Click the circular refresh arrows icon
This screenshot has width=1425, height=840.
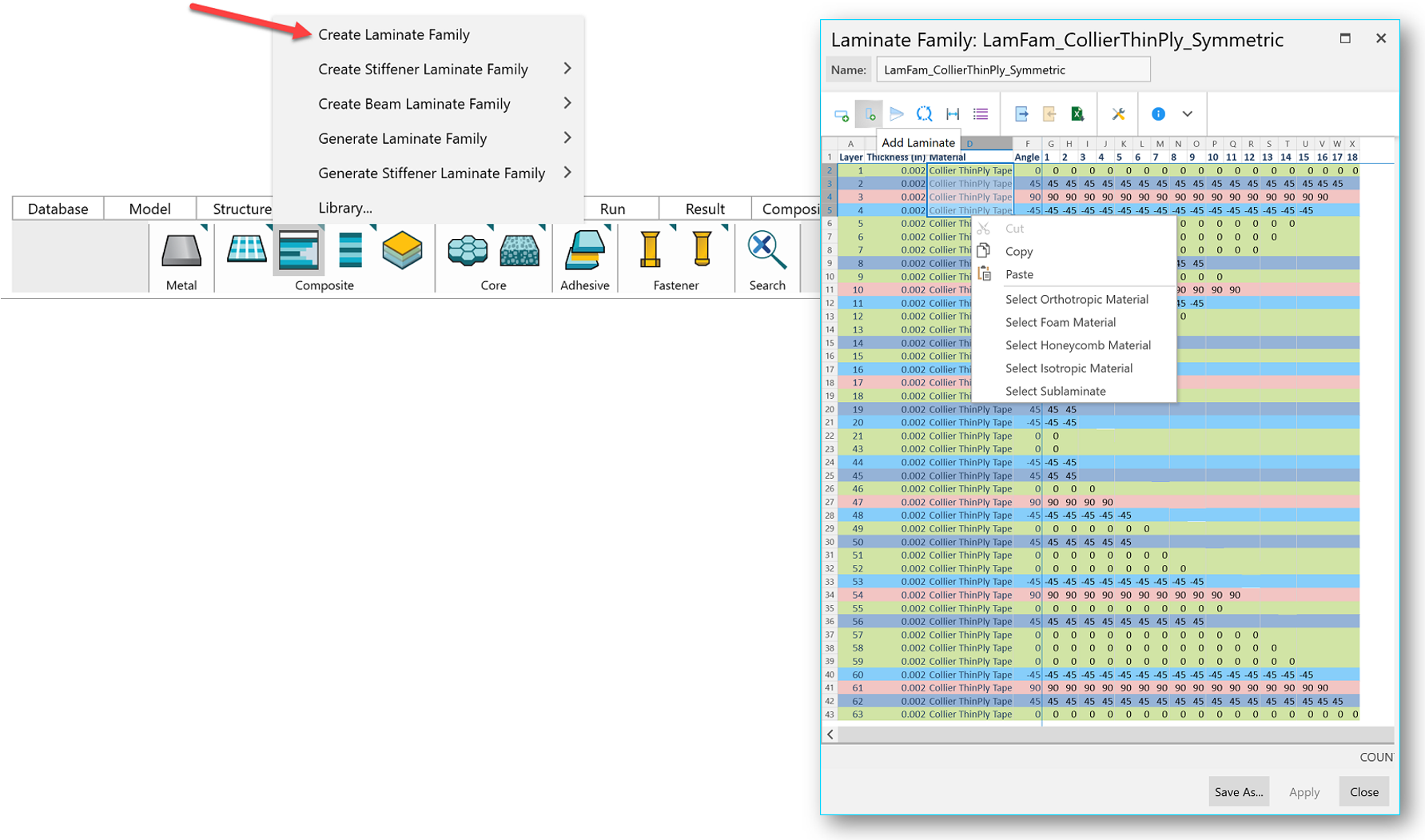pyautogui.click(x=925, y=114)
